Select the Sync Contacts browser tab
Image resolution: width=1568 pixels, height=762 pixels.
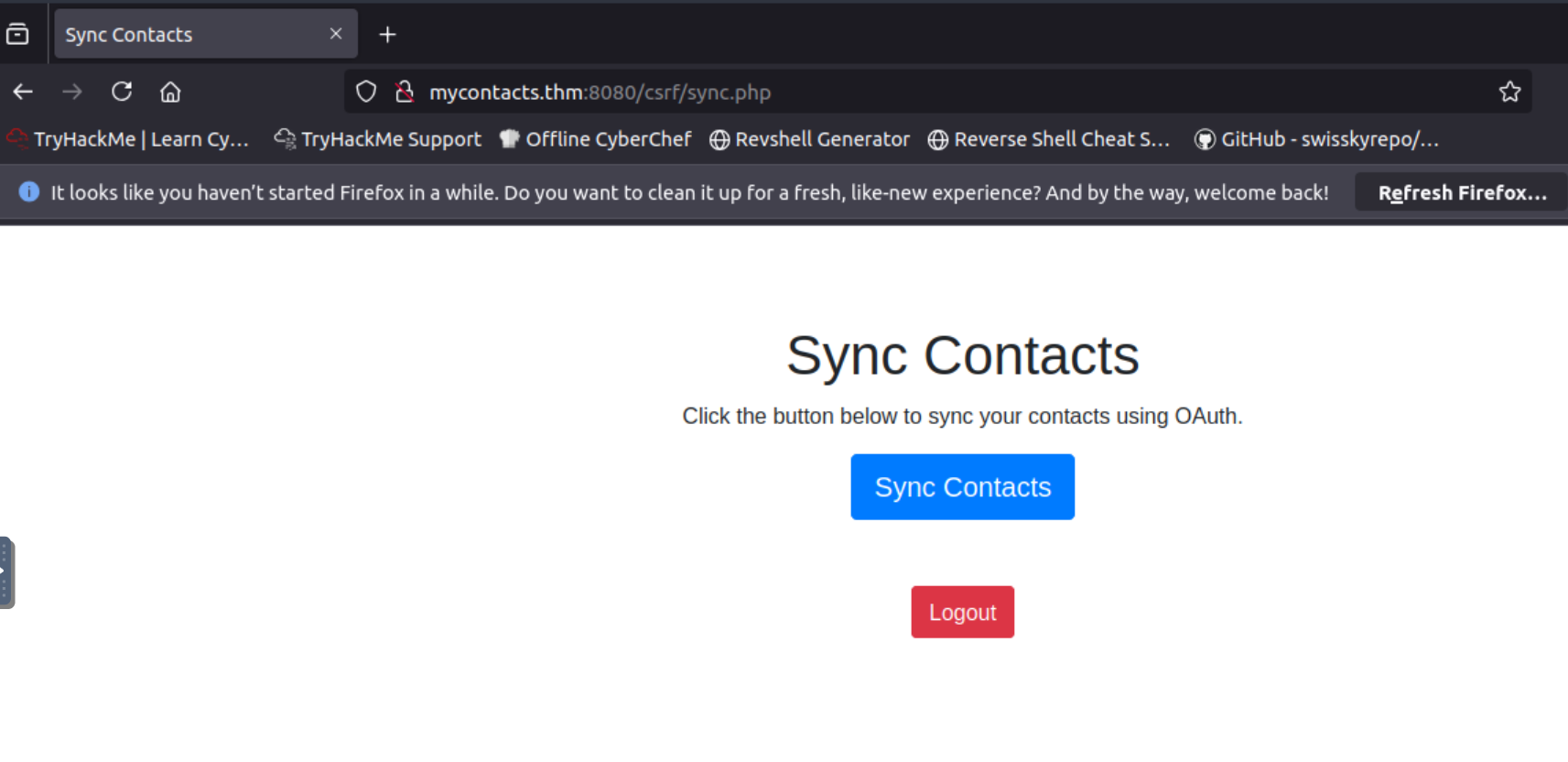pos(183,35)
